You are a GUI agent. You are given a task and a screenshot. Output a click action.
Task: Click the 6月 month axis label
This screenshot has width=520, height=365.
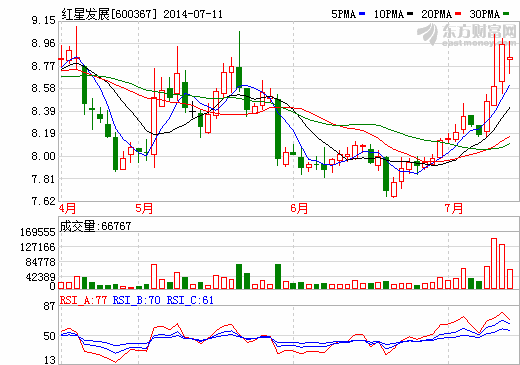(x=299, y=209)
